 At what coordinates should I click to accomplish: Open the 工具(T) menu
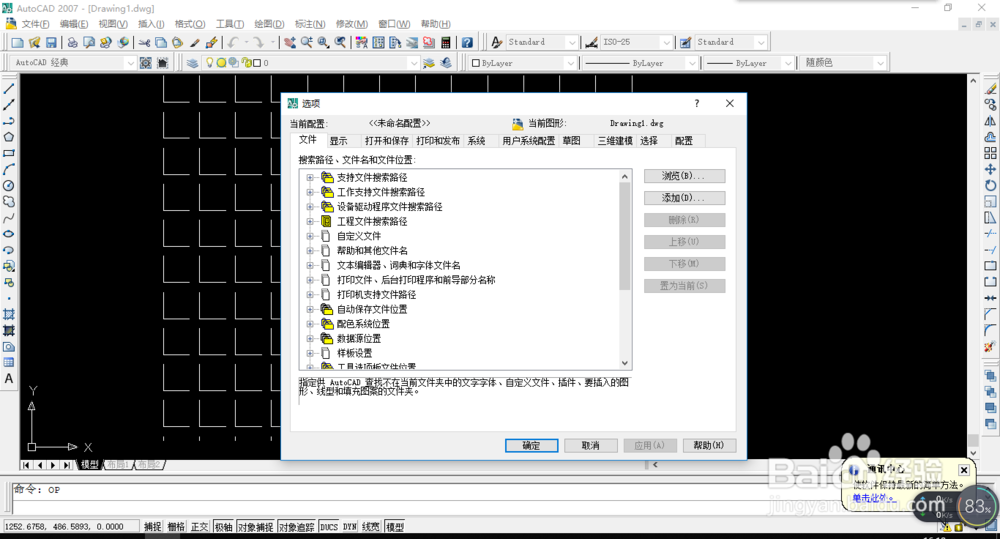(230, 24)
